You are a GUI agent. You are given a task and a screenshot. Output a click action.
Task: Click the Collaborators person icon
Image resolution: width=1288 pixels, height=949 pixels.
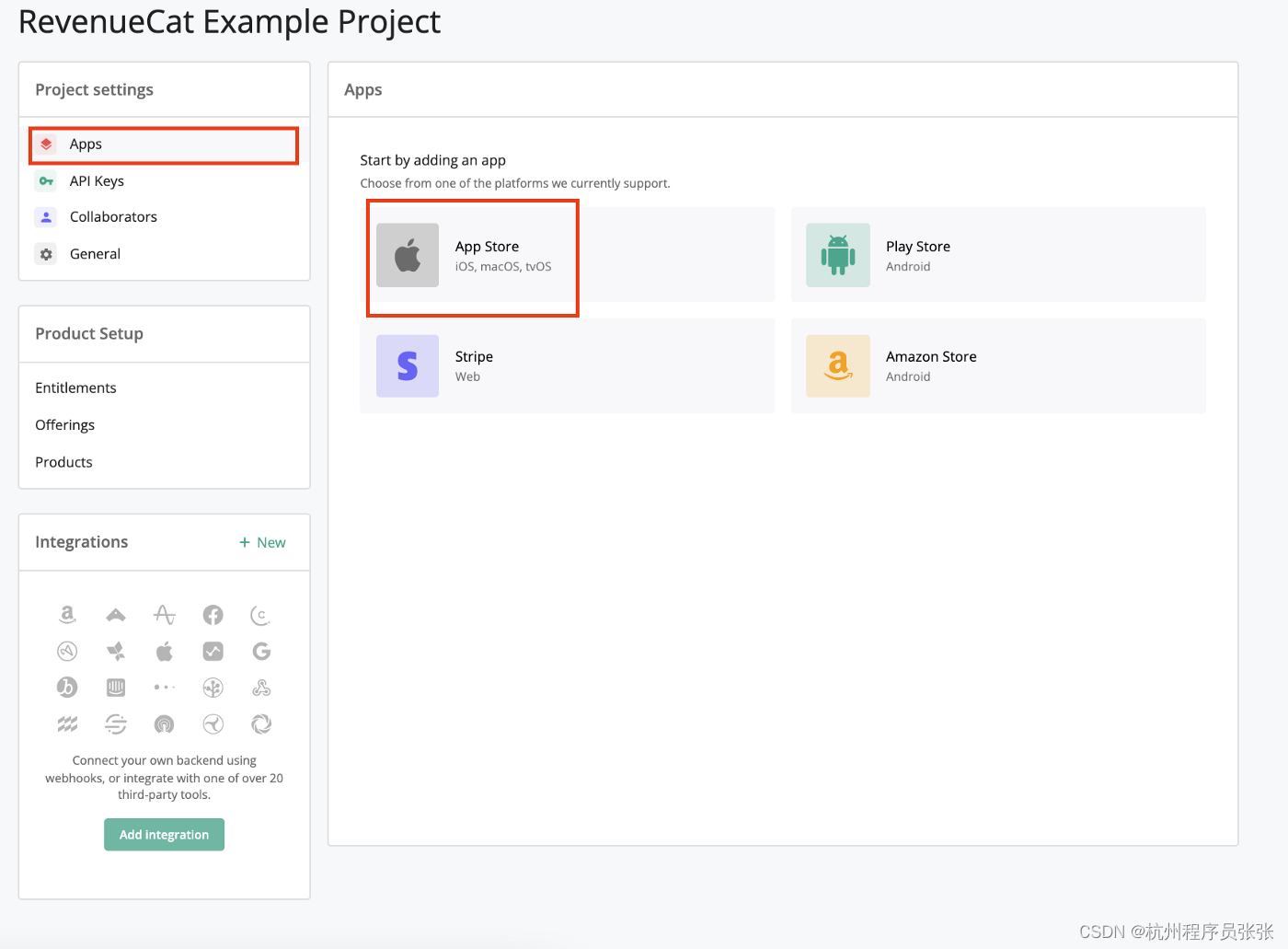coord(46,217)
